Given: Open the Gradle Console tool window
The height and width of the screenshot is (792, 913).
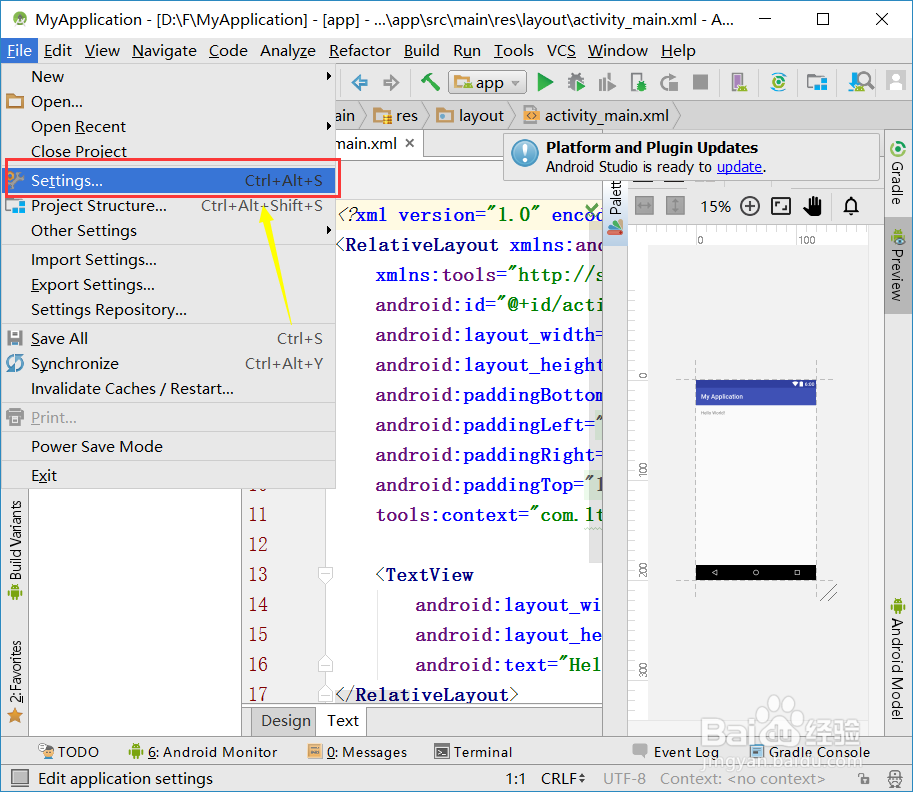Looking at the screenshot, I should [810, 752].
